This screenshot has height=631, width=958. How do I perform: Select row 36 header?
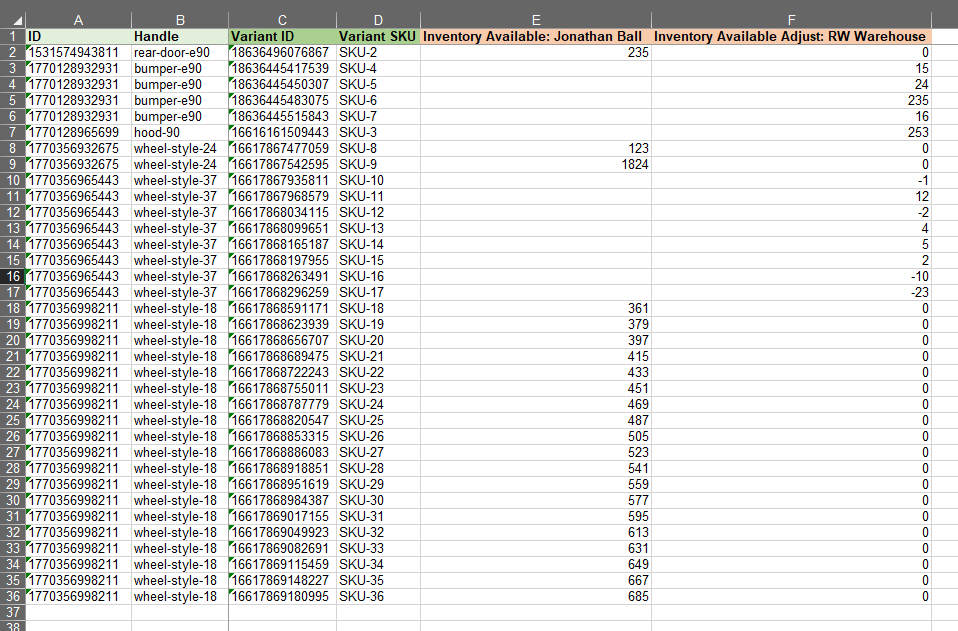point(12,597)
